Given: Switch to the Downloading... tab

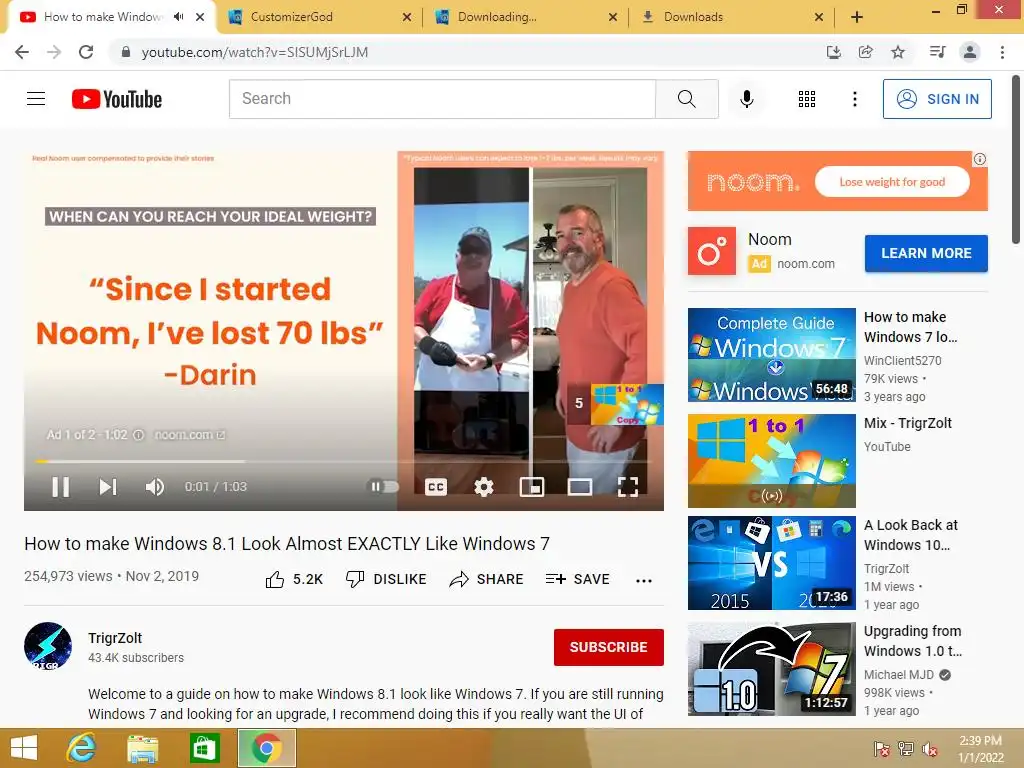Looking at the screenshot, I should point(497,17).
